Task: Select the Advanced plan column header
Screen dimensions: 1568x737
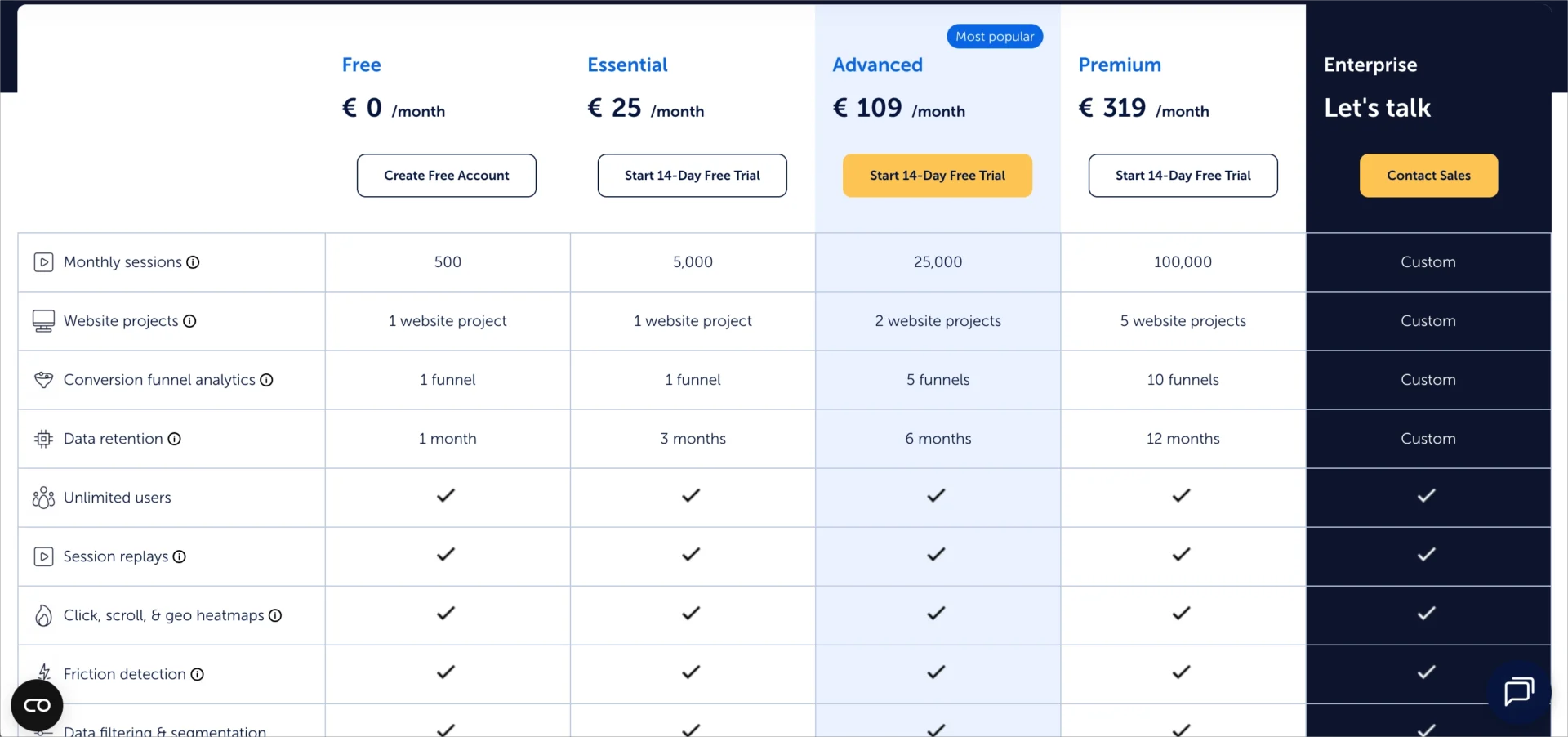Action: click(877, 65)
